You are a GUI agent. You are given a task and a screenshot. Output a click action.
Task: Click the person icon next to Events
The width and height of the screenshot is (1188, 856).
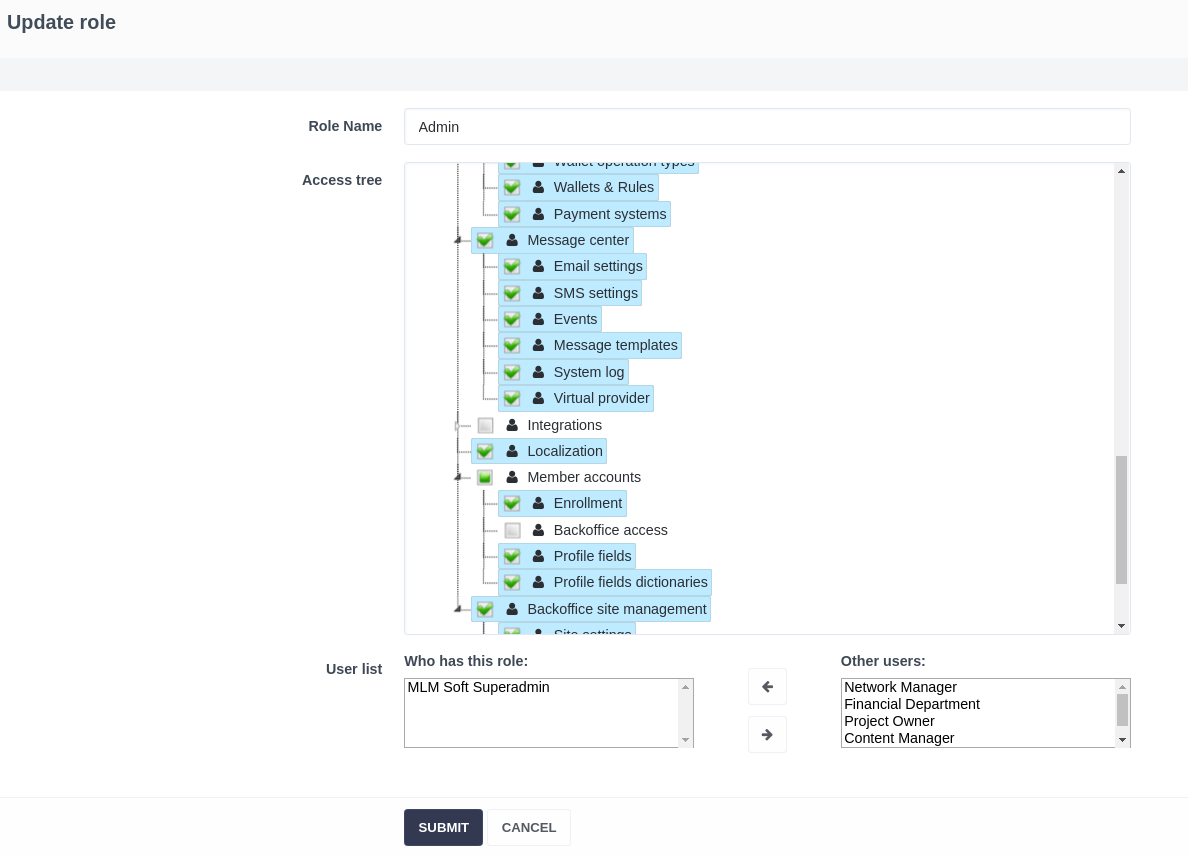tap(538, 320)
